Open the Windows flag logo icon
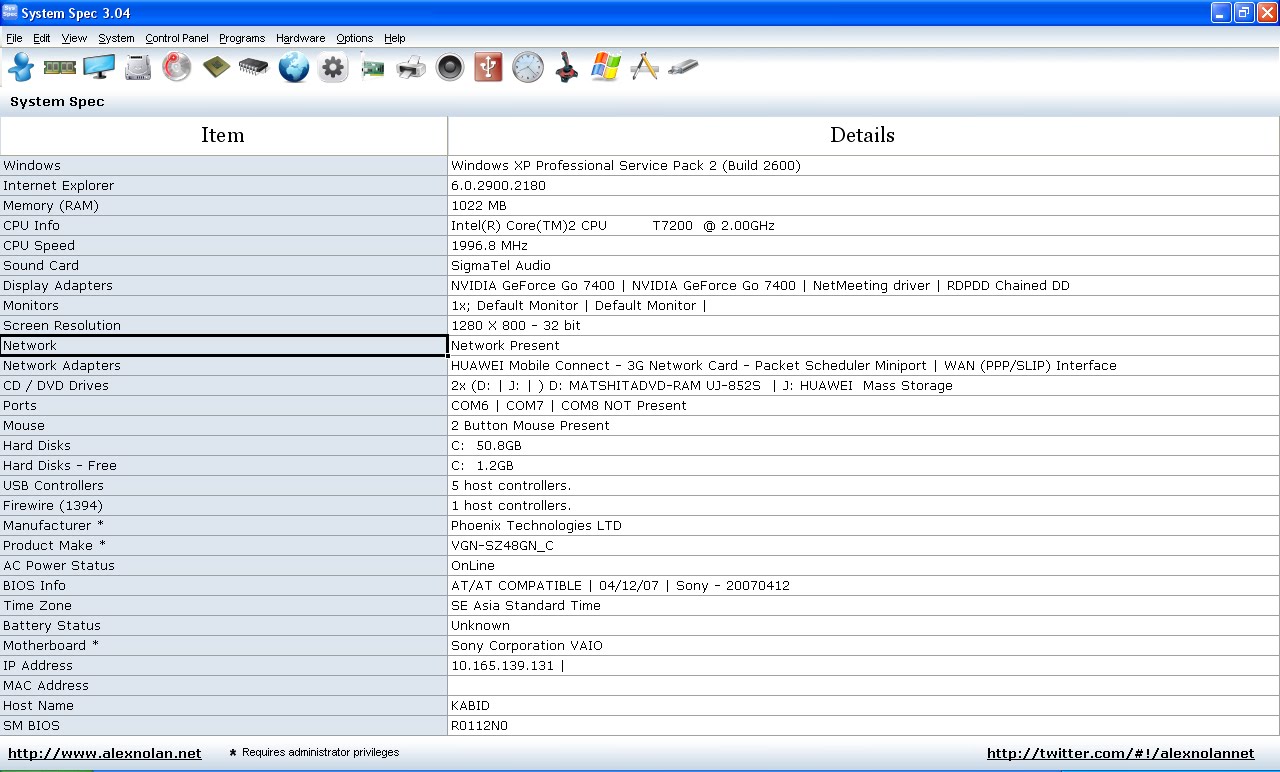The image size is (1280, 772). pos(606,67)
